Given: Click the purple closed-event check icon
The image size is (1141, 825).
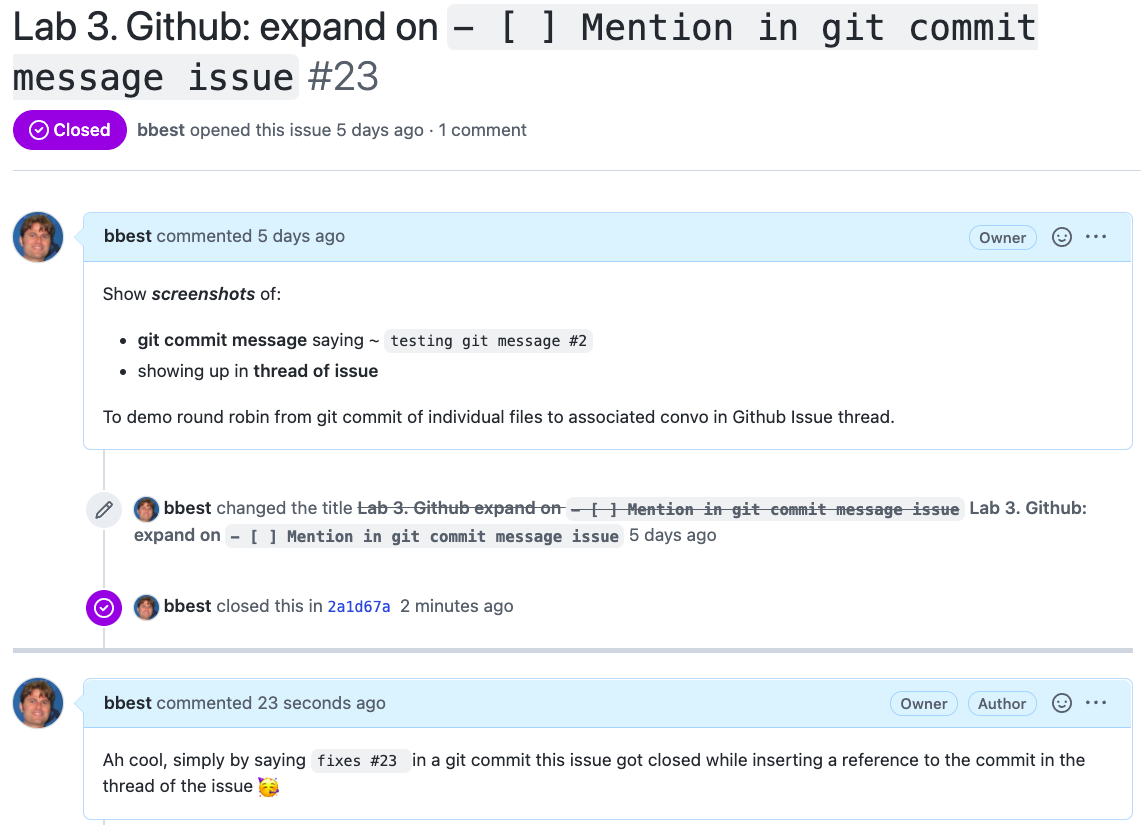Looking at the screenshot, I should pyautogui.click(x=104, y=607).
